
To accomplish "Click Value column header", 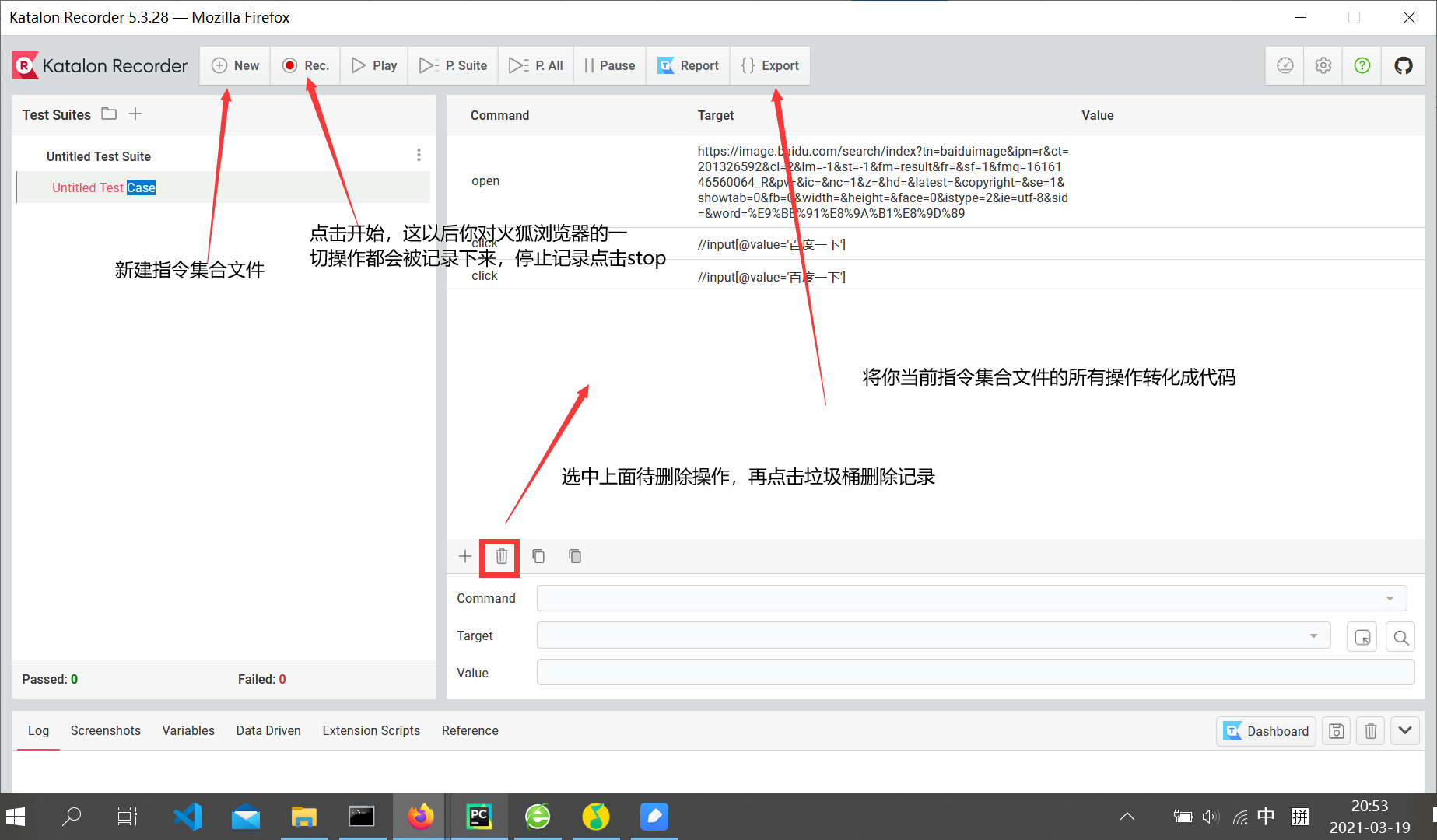I will (1097, 115).
